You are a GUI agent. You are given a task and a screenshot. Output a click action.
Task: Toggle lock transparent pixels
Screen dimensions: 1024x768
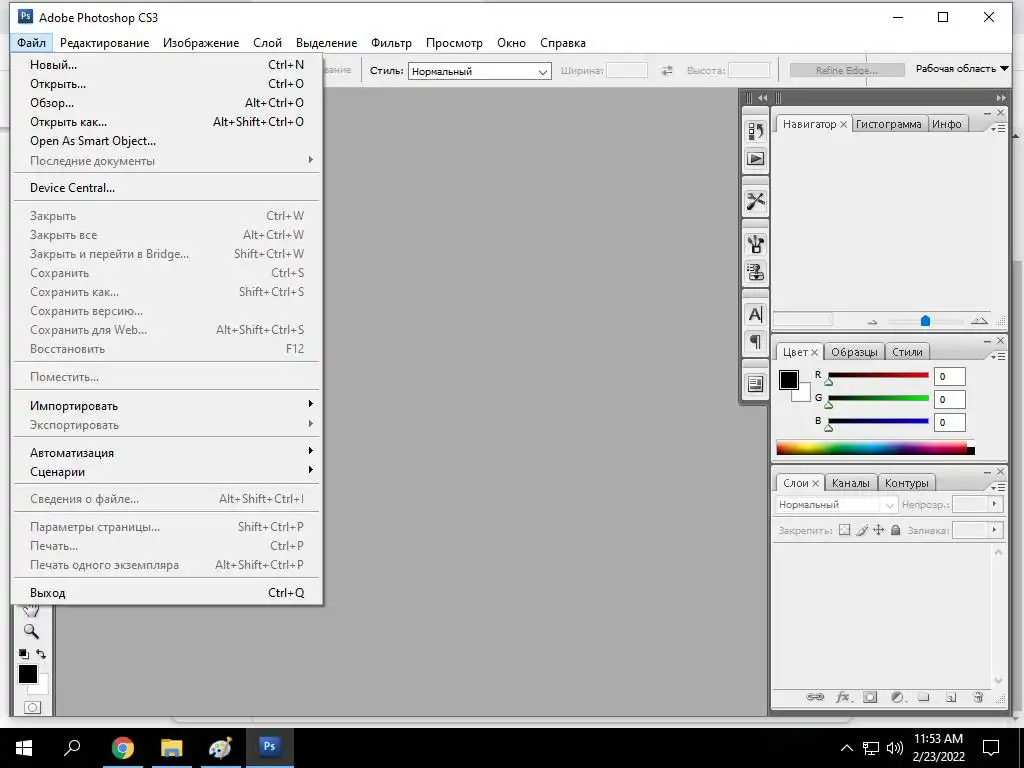844,530
